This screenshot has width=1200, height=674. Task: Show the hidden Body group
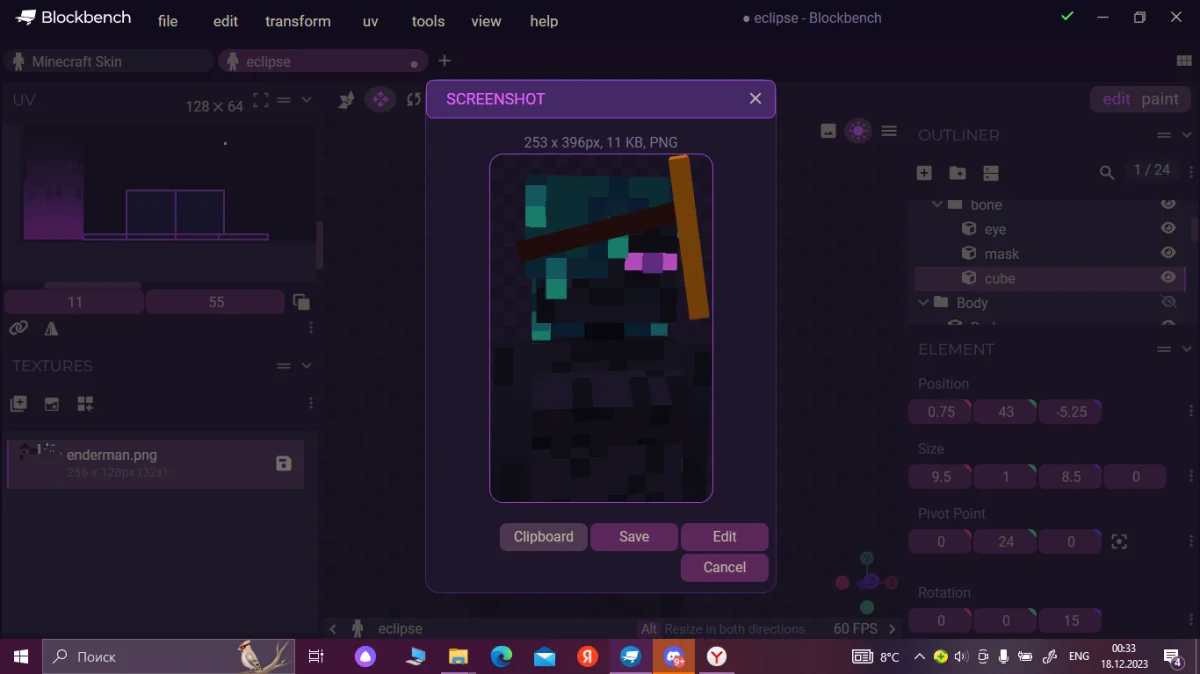coord(1168,302)
